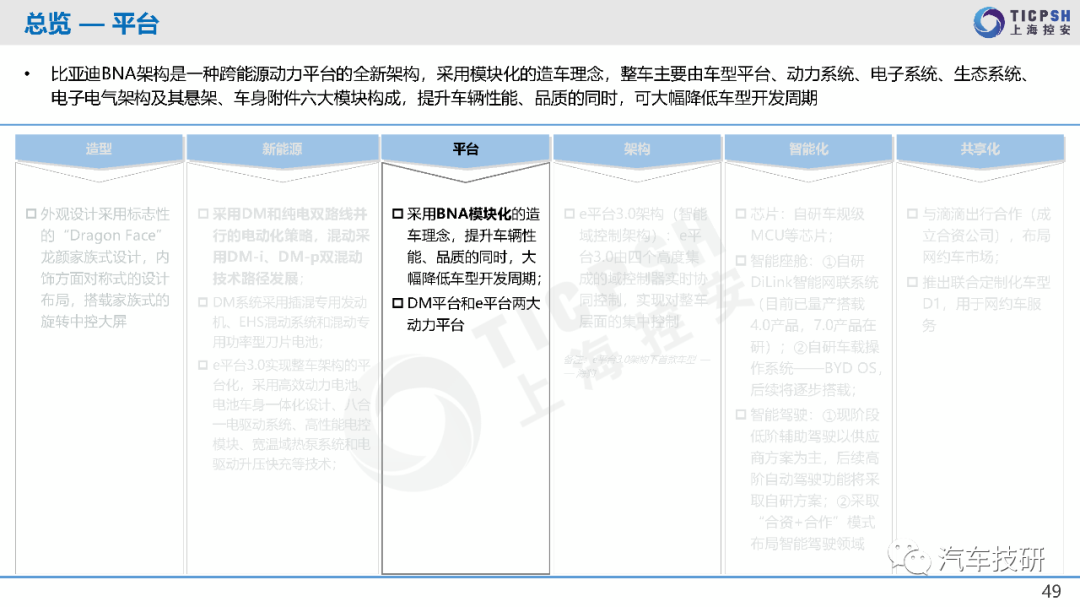The width and height of the screenshot is (1080, 607).
Task: Click the square bullet before 芯片：自研车规级
Action: click(740, 214)
